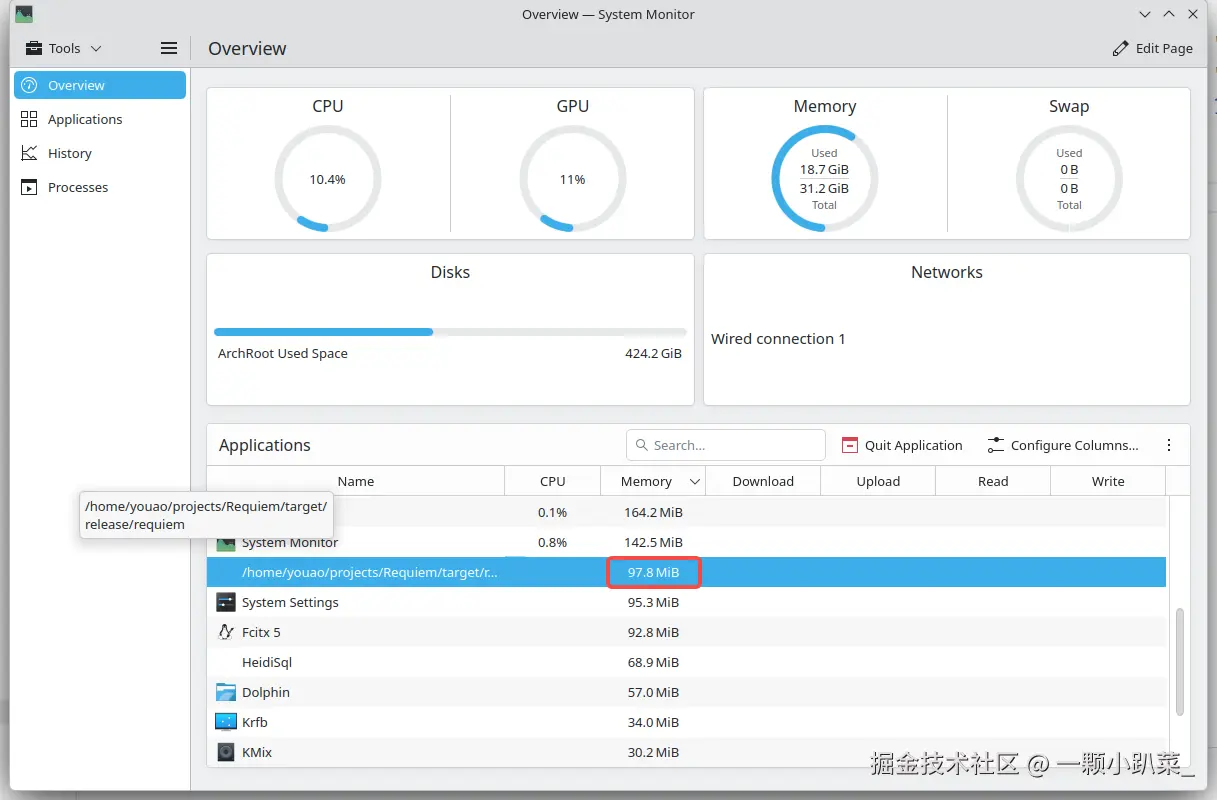
Task: Select the KMix row
Action: click(687, 752)
